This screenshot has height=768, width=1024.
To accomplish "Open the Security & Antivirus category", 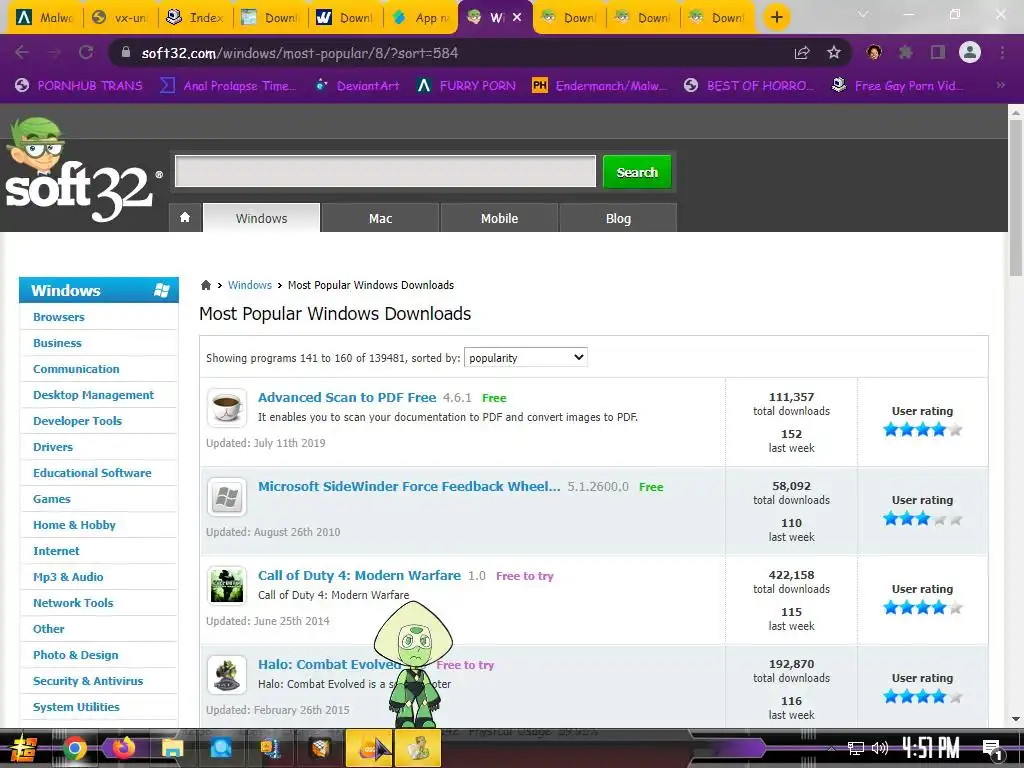I will pyautogui.click(x=88, y=680).
